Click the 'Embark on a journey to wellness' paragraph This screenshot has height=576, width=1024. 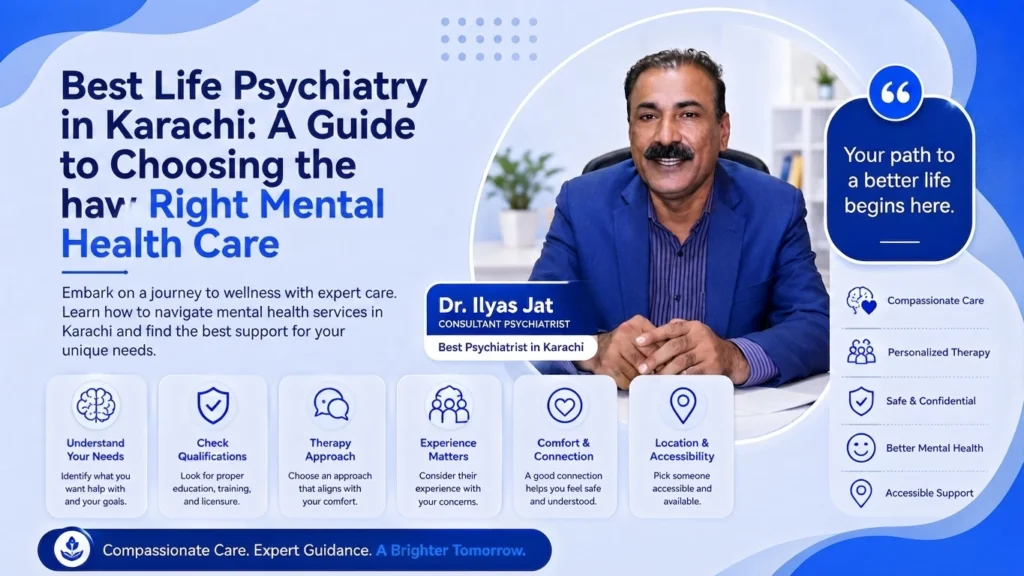pos(229,321)
